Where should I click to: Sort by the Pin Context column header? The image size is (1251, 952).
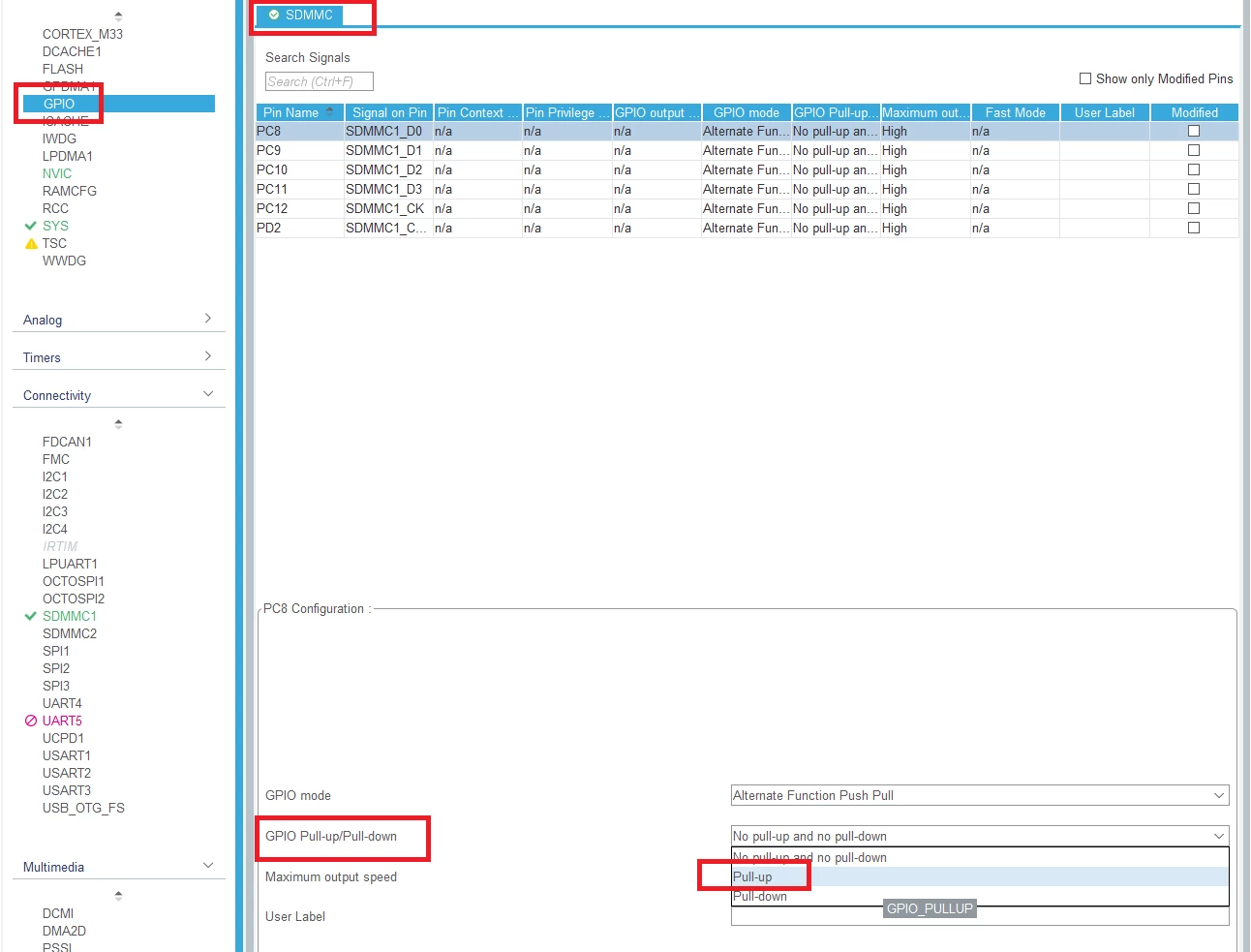point(478,112)
